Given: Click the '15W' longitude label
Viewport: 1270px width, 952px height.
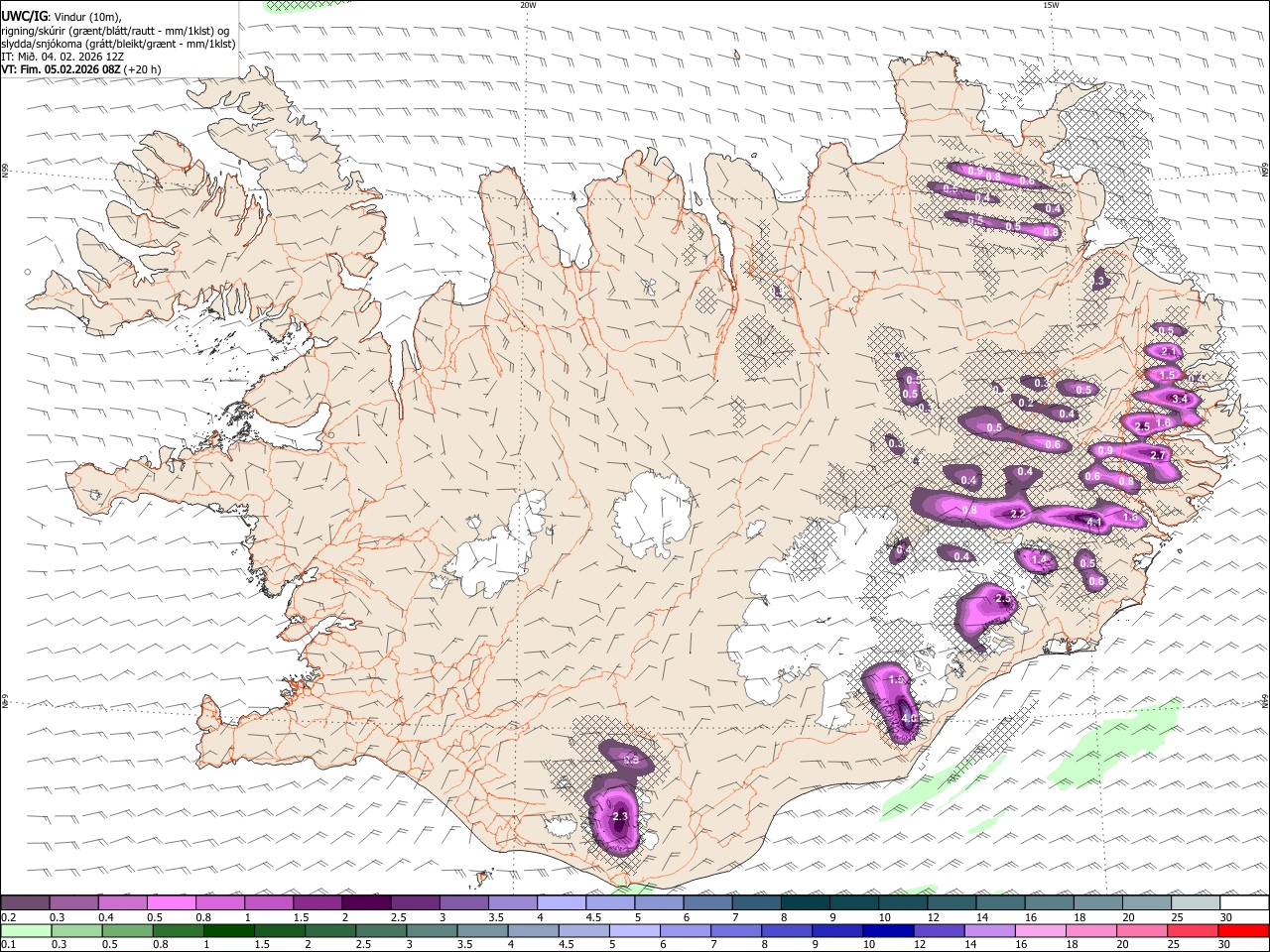Looking at the screenshot, I should (1051, 5).
